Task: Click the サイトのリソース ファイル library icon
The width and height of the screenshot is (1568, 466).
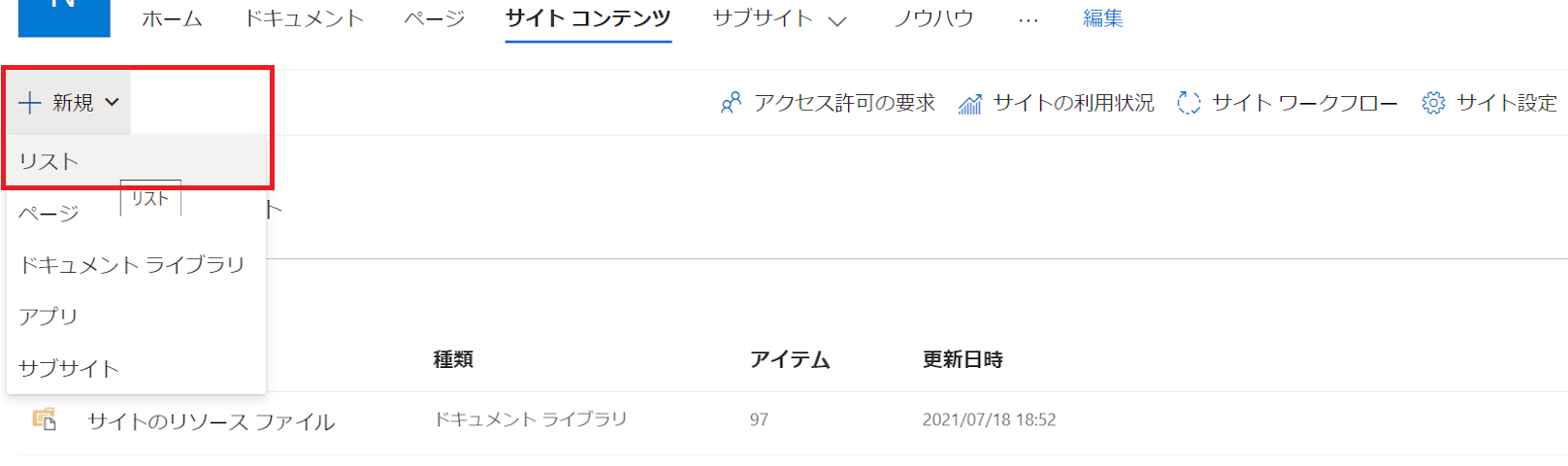Action: 44,419
